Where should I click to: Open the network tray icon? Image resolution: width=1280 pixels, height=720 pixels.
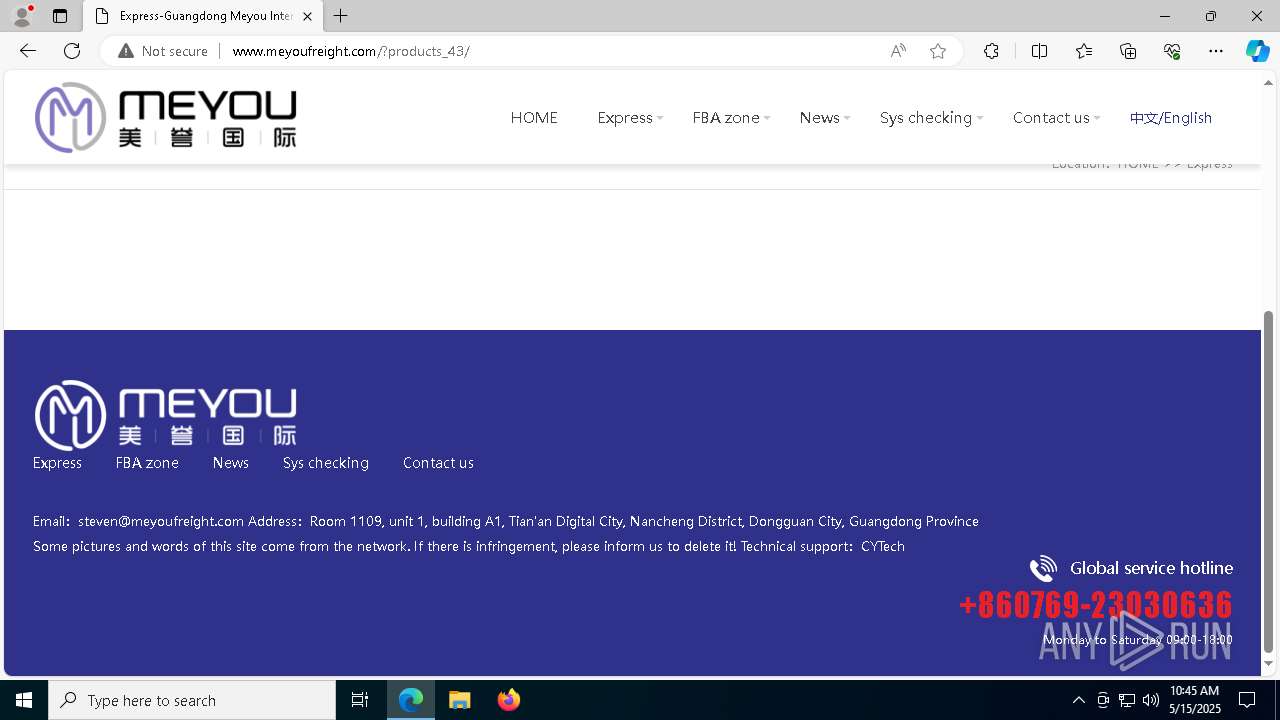pyautogui.click(x=1127, y=700)
